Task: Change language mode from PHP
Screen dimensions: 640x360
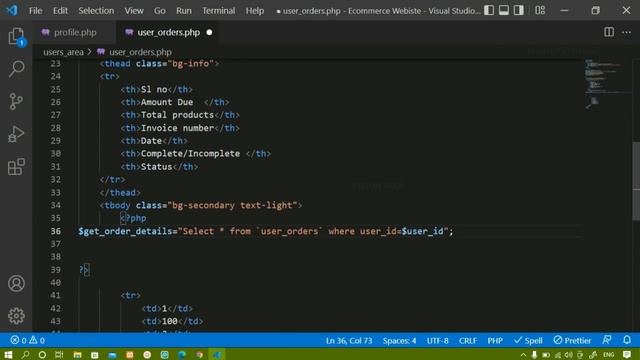Action: point(495,340)
